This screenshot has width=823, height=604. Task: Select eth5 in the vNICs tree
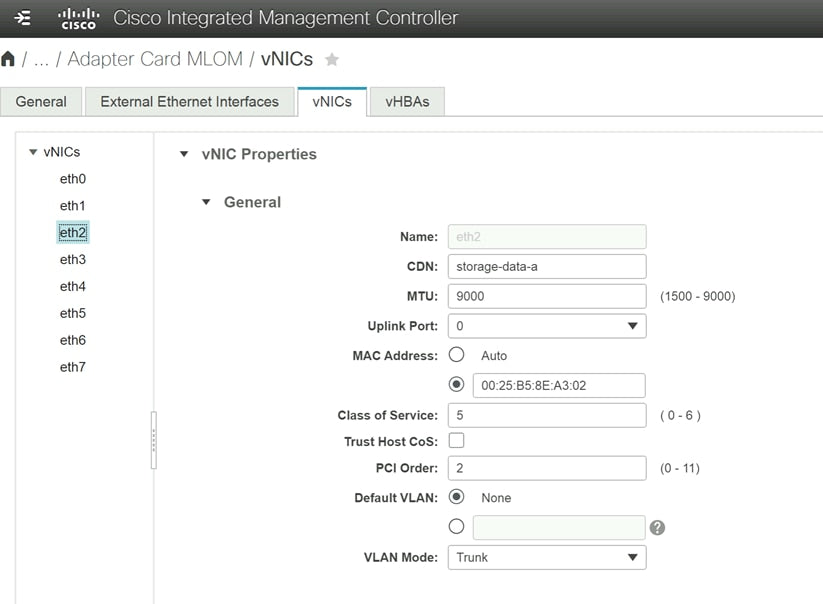tap(72, 313)
